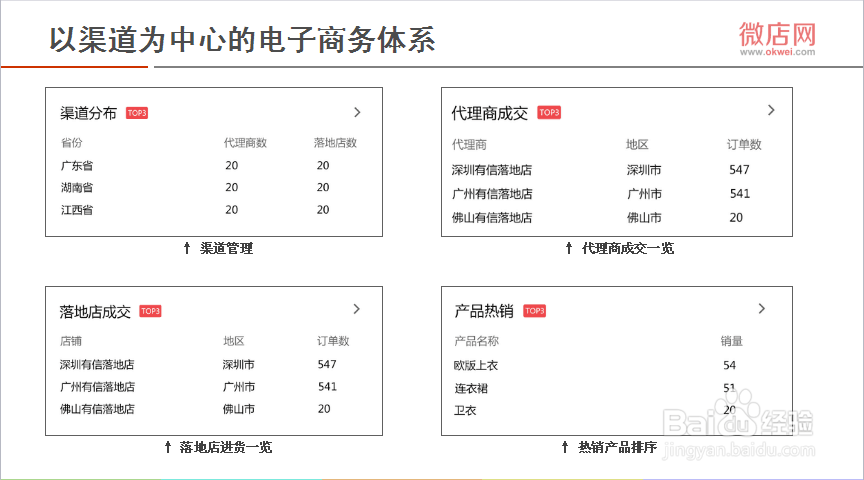Click the 代理商成交一览 caption

tap(628, 249)
